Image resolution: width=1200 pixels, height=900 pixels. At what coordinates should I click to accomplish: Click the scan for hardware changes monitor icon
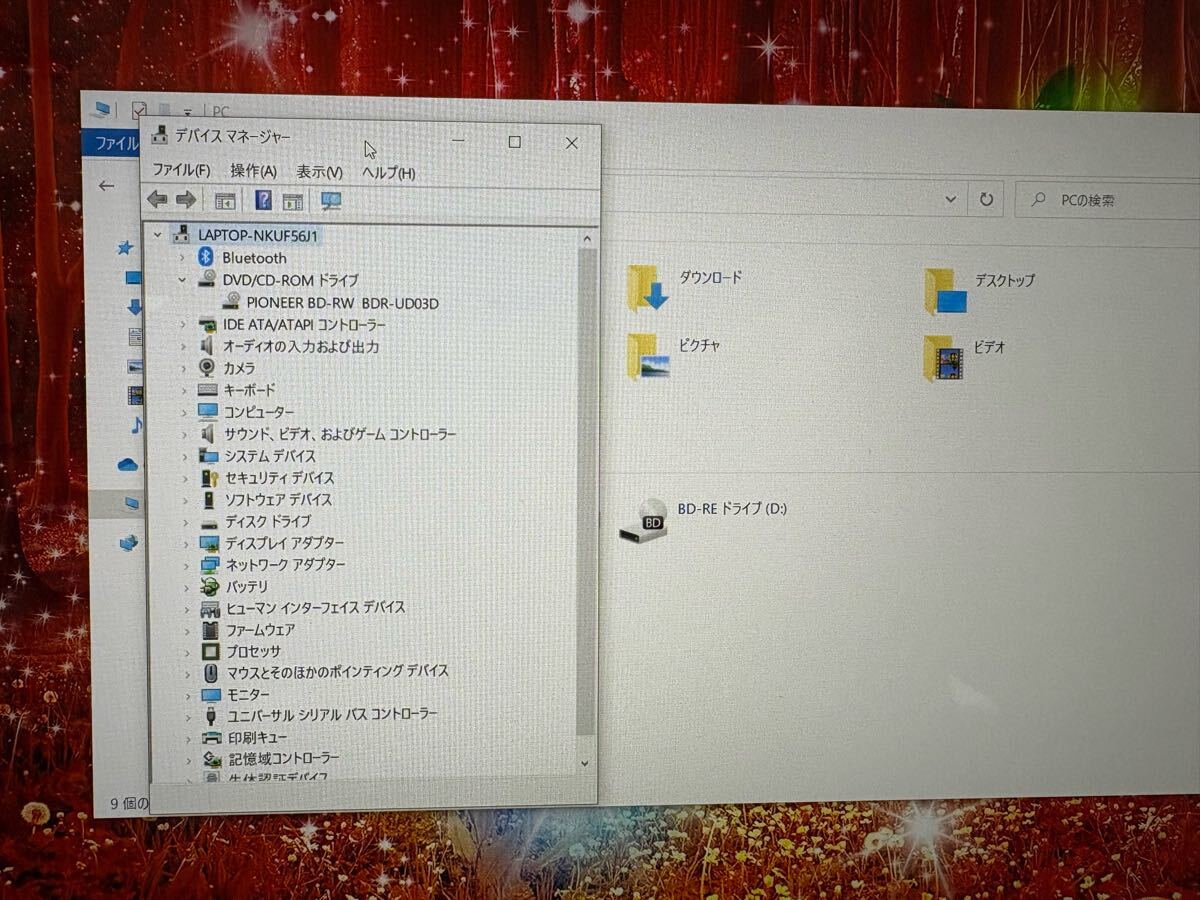pos(331,201)
